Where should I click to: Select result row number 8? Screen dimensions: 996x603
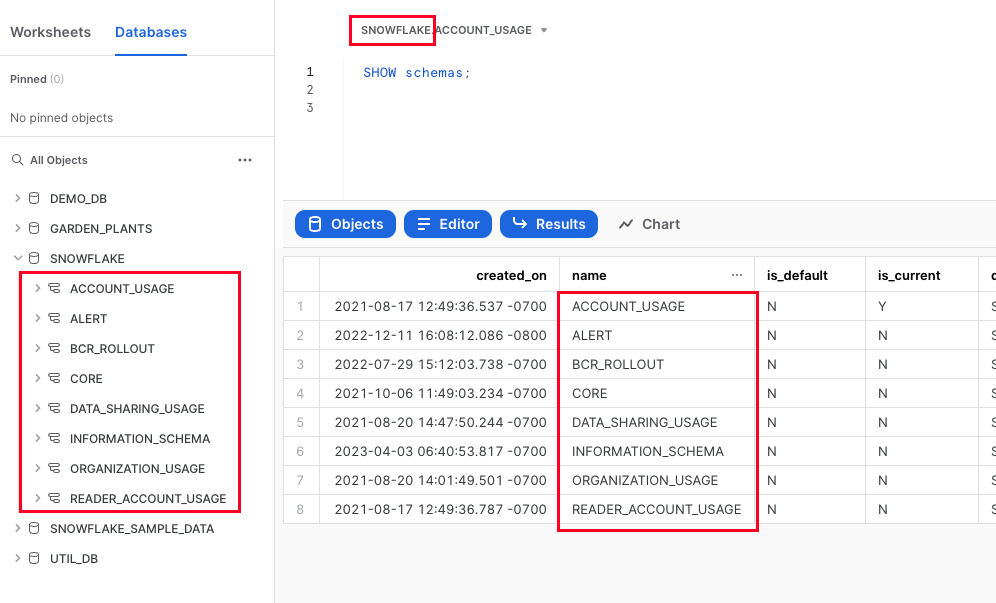pos(300,509)
